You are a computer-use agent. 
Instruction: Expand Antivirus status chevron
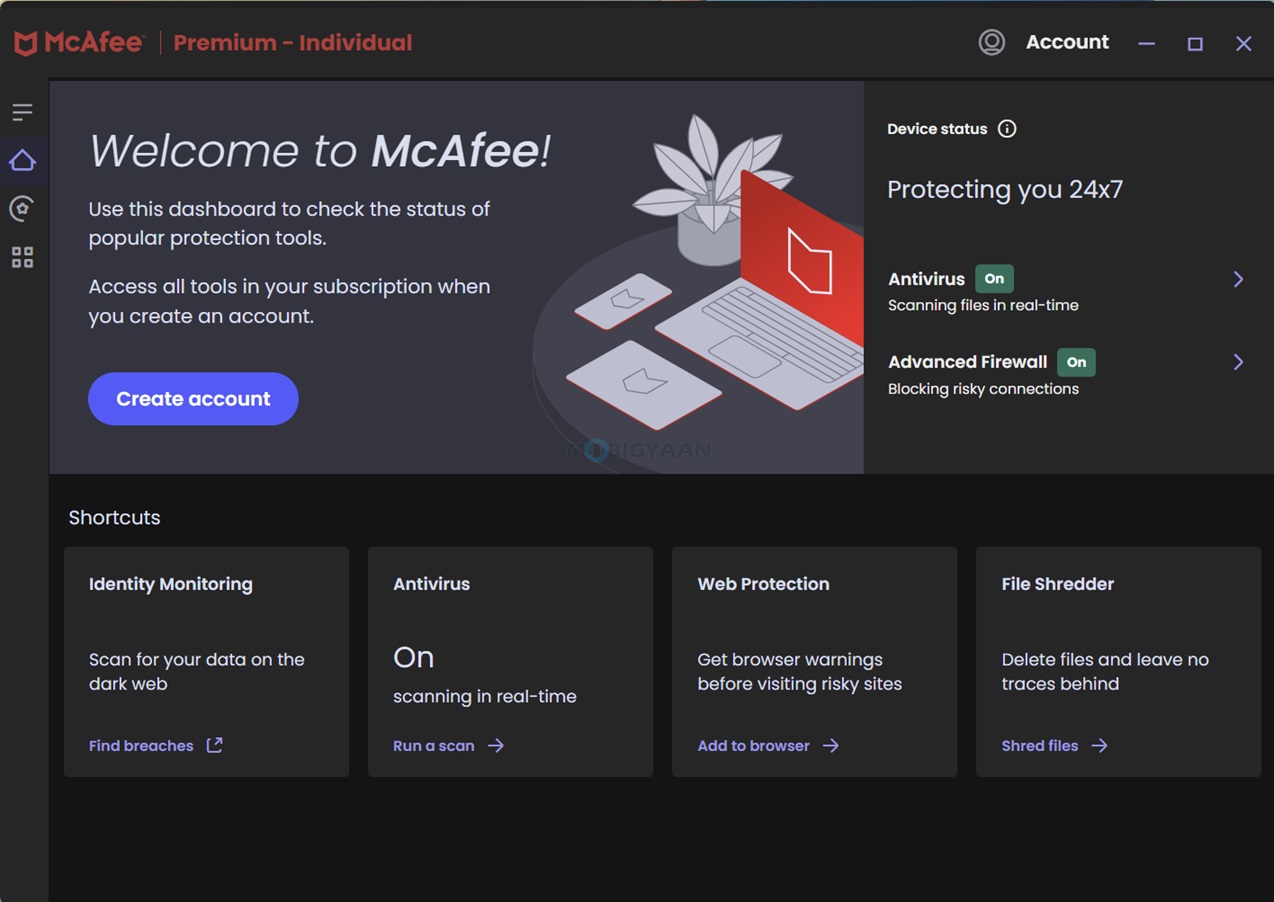pos(1238,279)
